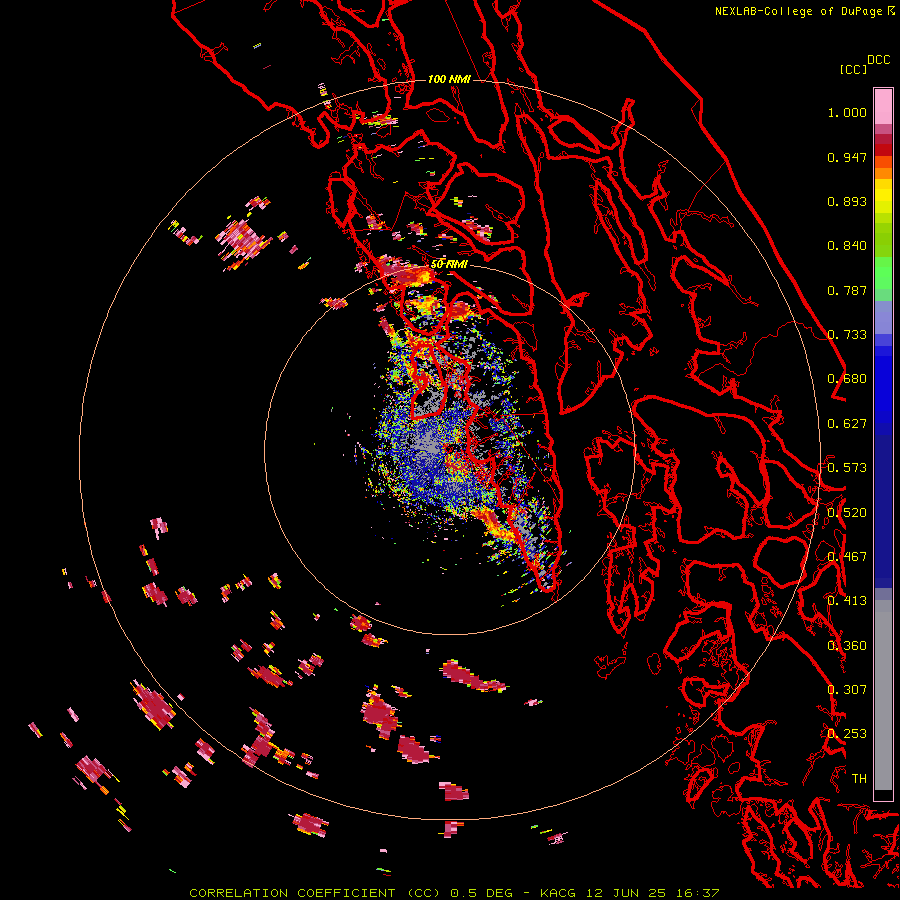Click the 0.787 scale value

(847, 290)
